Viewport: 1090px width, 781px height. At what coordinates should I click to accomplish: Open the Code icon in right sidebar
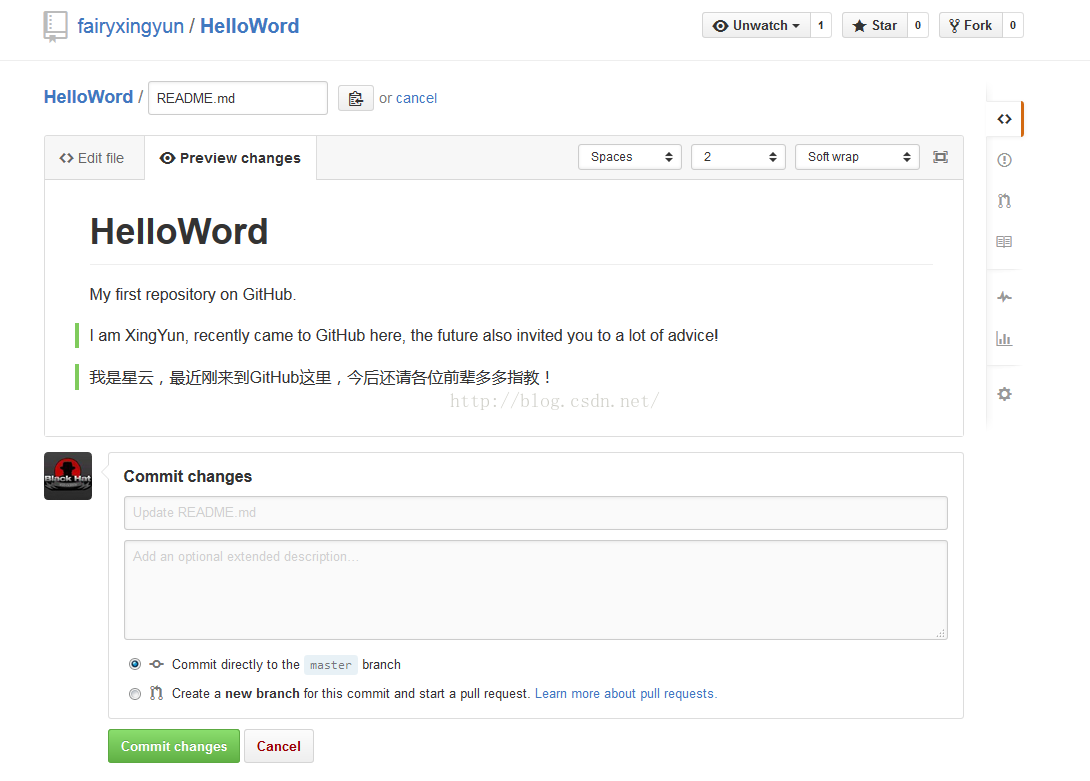[1004, 119]
